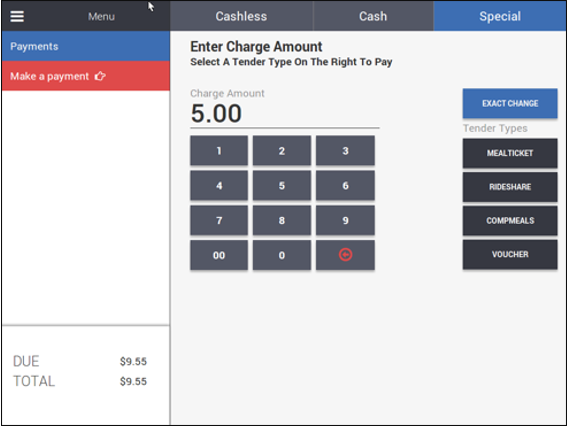Tap the red backspace arrow key

coord(345,255)
